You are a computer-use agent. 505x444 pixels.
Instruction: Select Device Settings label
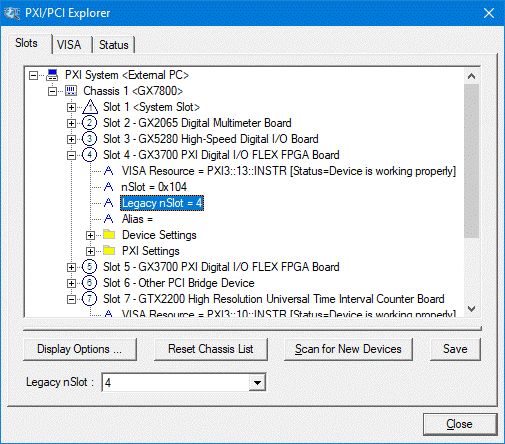(x=159, y=235)
